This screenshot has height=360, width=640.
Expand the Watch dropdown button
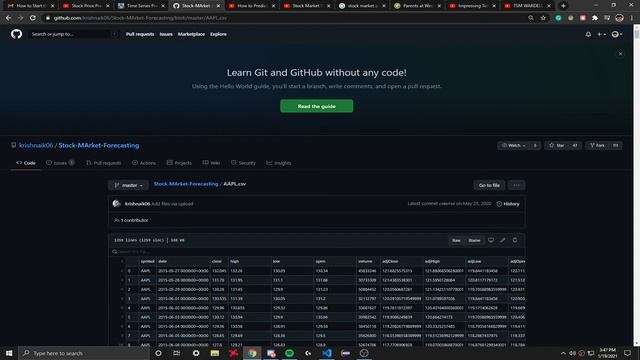(513, 145)
